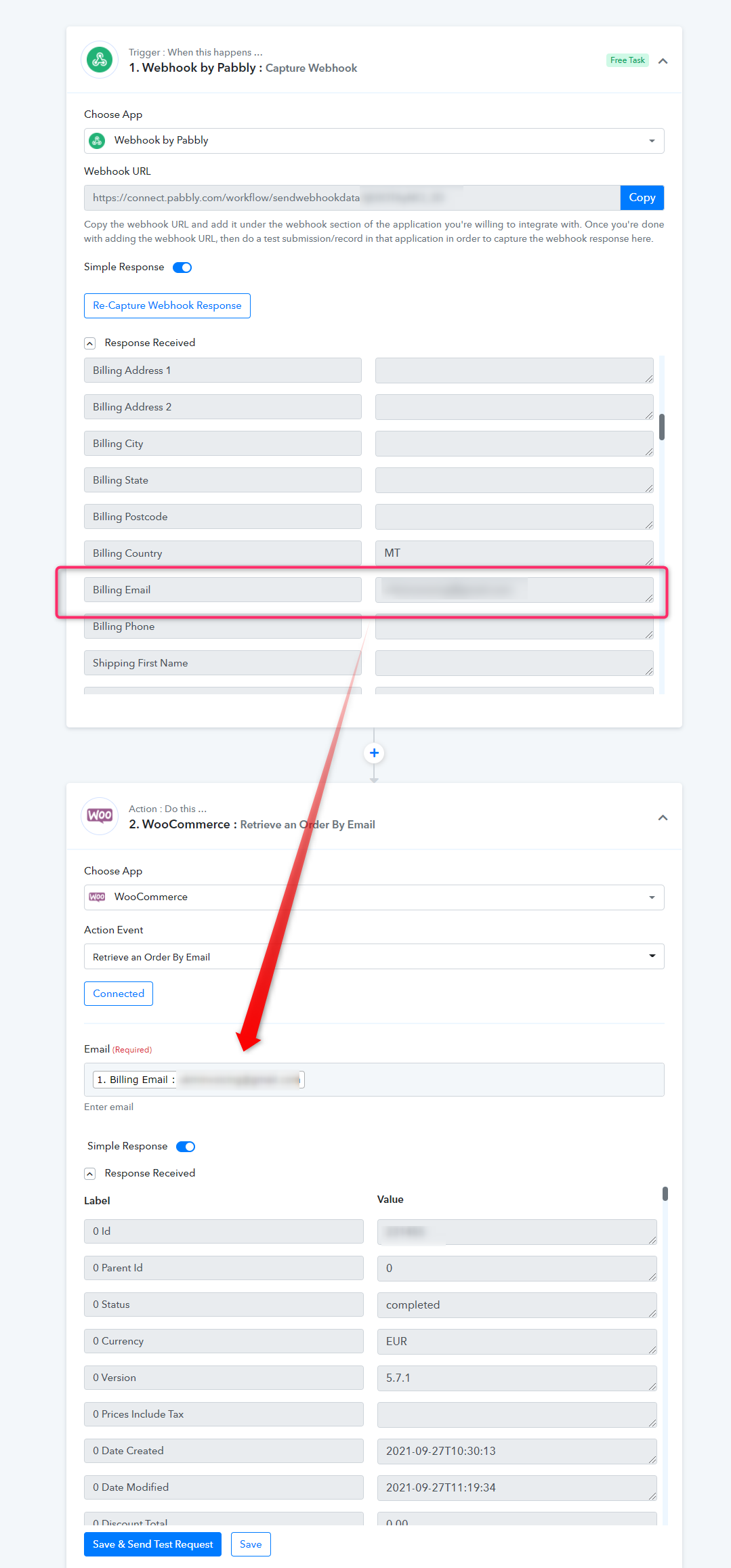Viewport: 731px width, 1568px height.
Task: Open the Action Event dropdown
Action: pos(374,956)
